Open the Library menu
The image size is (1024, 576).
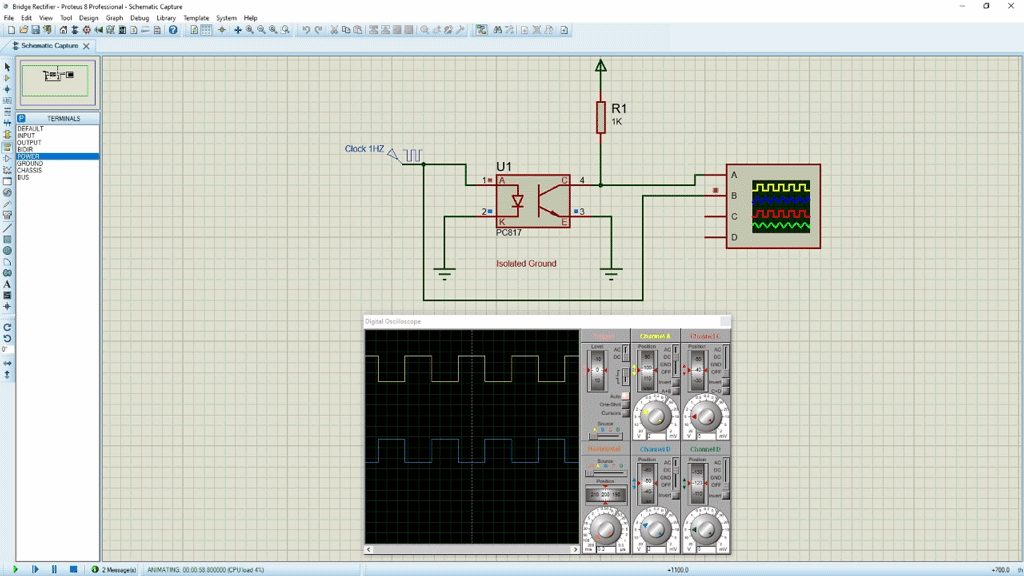[166, 18]
